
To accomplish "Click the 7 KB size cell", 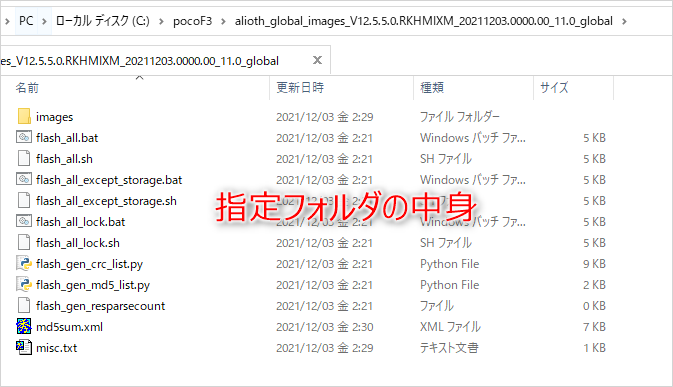I will [x=594, y=327].
